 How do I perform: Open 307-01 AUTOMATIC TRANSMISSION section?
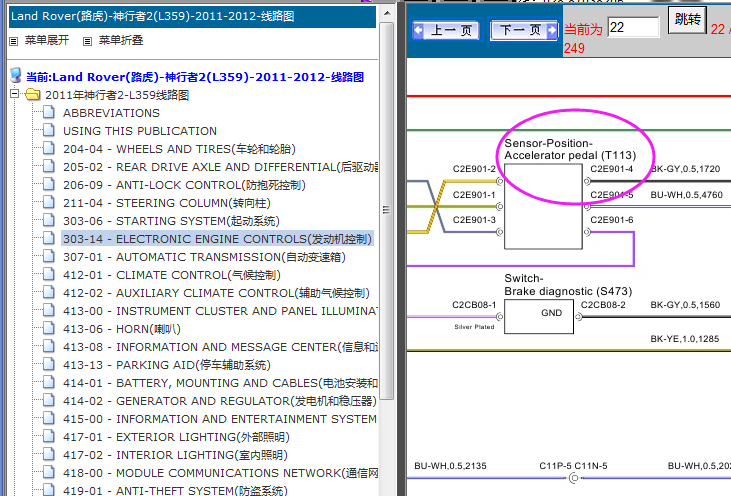[x=204, y=257]
